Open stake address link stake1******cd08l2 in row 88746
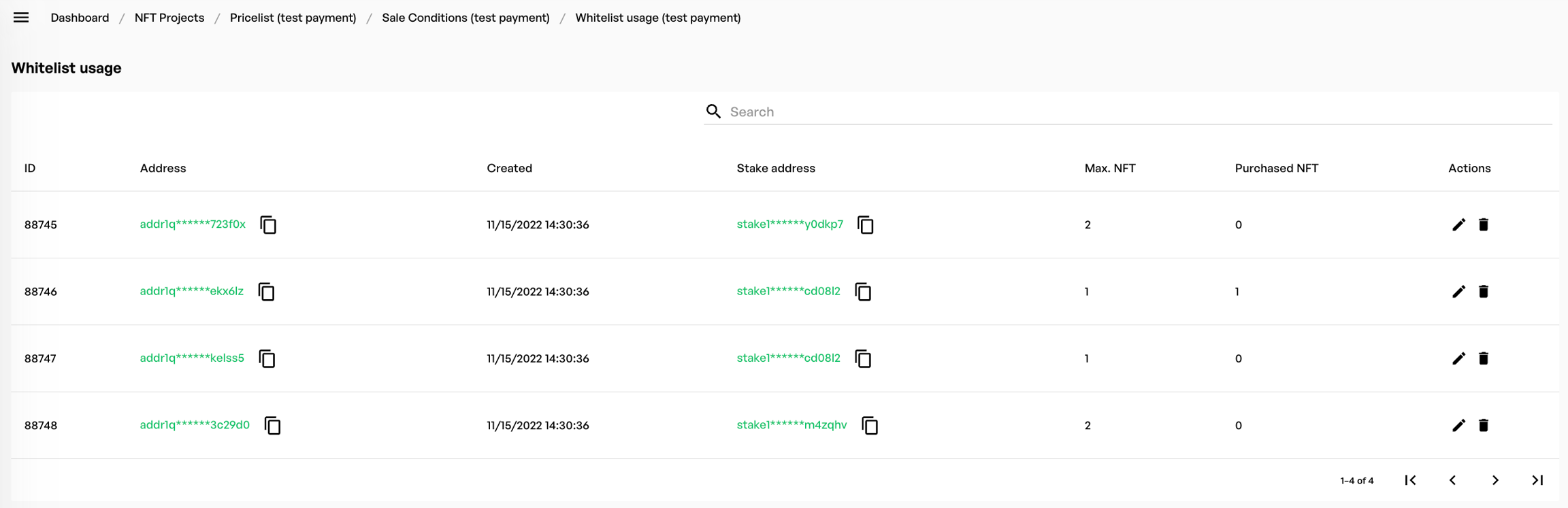Viewport: 1568px width, 508px height. click(x=788, y=291)
